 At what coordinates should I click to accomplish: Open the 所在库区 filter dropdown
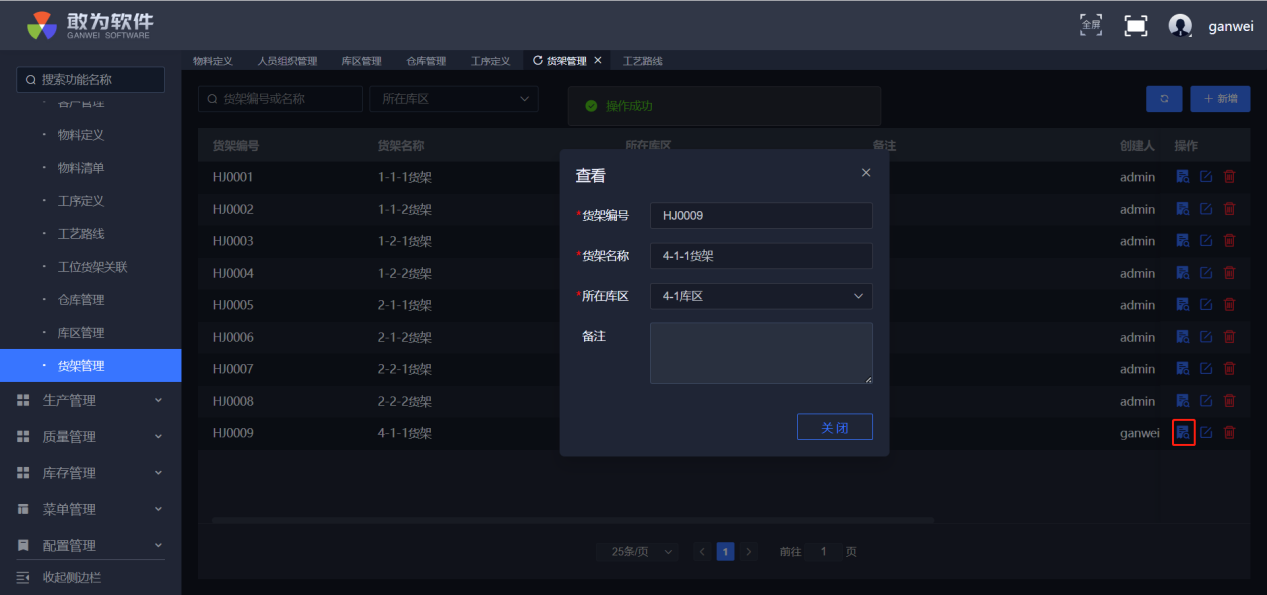pos(454,99)
